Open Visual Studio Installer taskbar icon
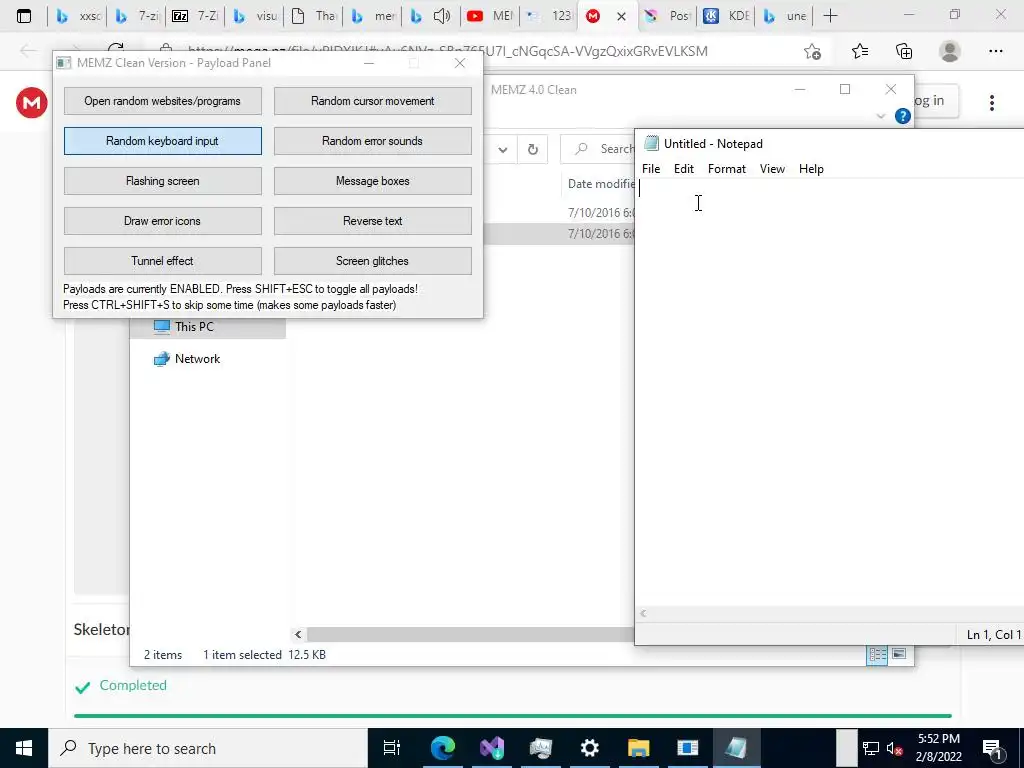The image size is (1024, 768). point(492,748)
